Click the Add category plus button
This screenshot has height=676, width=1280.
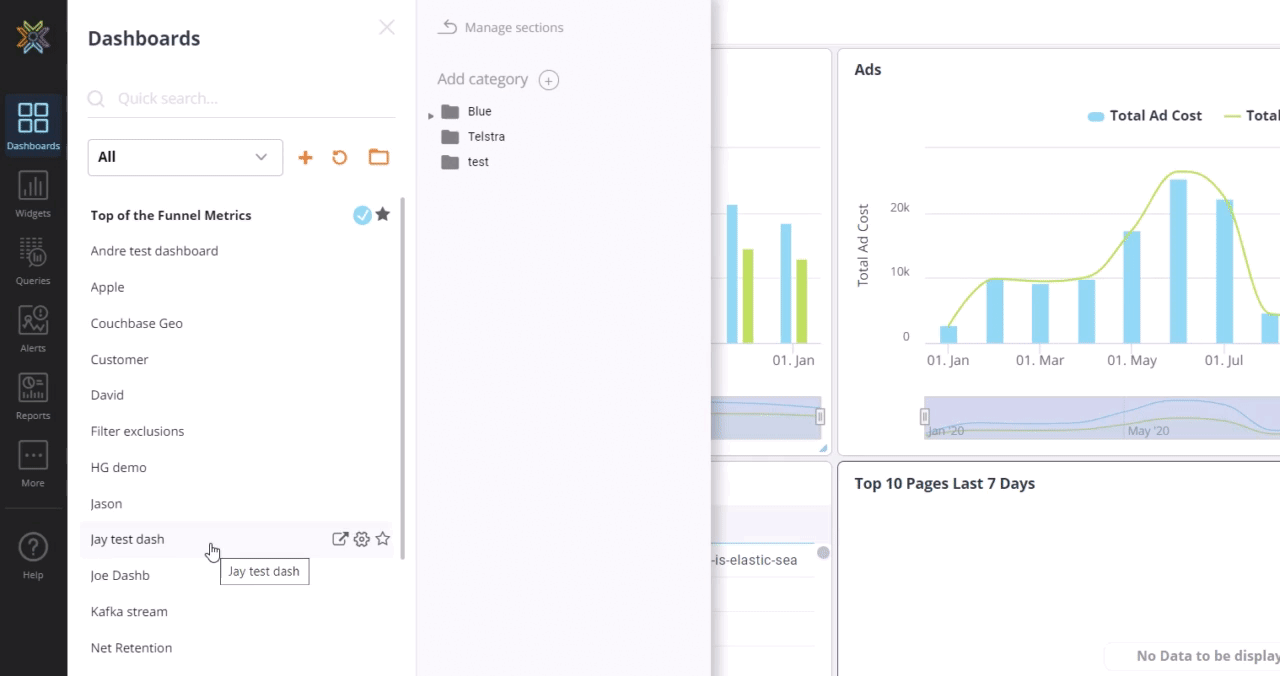pos(548,80)
